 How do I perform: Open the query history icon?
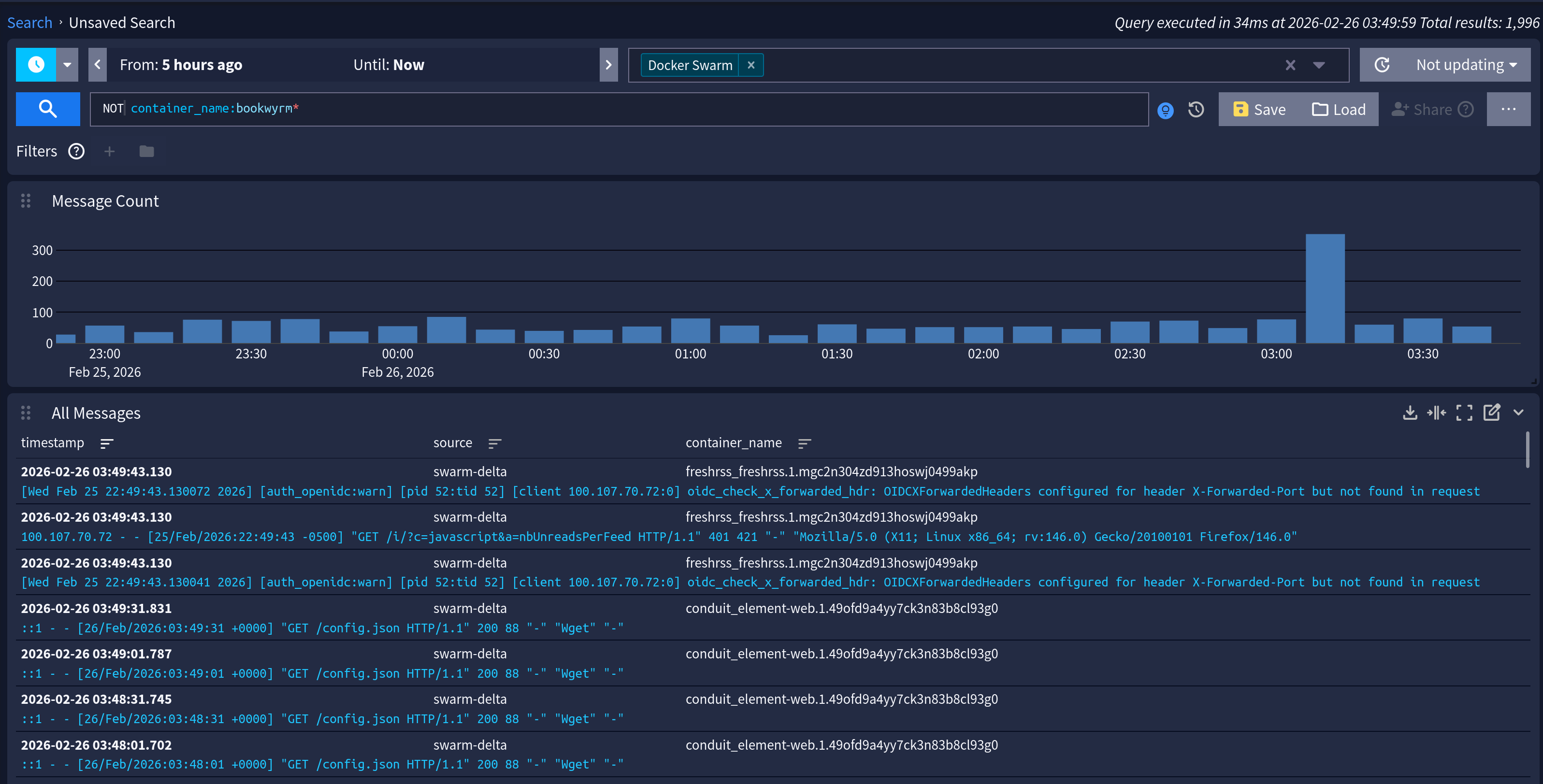coord(1196,109)
